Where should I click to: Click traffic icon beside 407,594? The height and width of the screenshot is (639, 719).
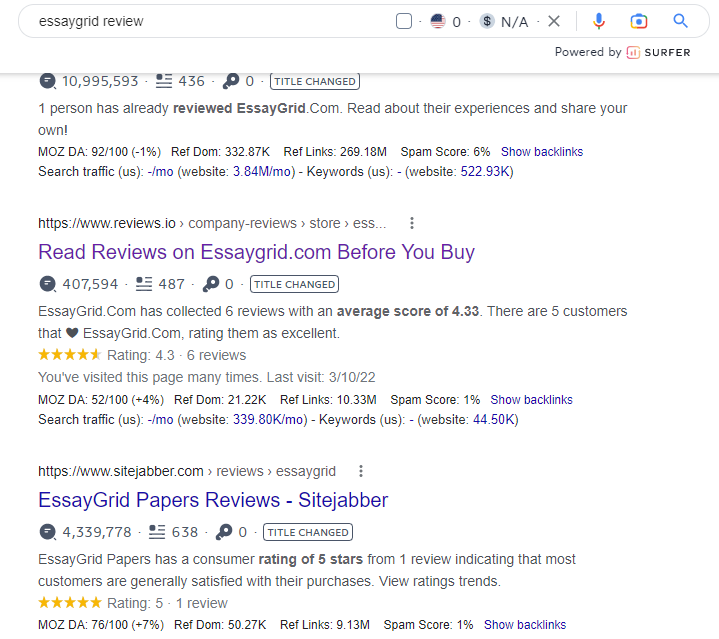[48, 284]
